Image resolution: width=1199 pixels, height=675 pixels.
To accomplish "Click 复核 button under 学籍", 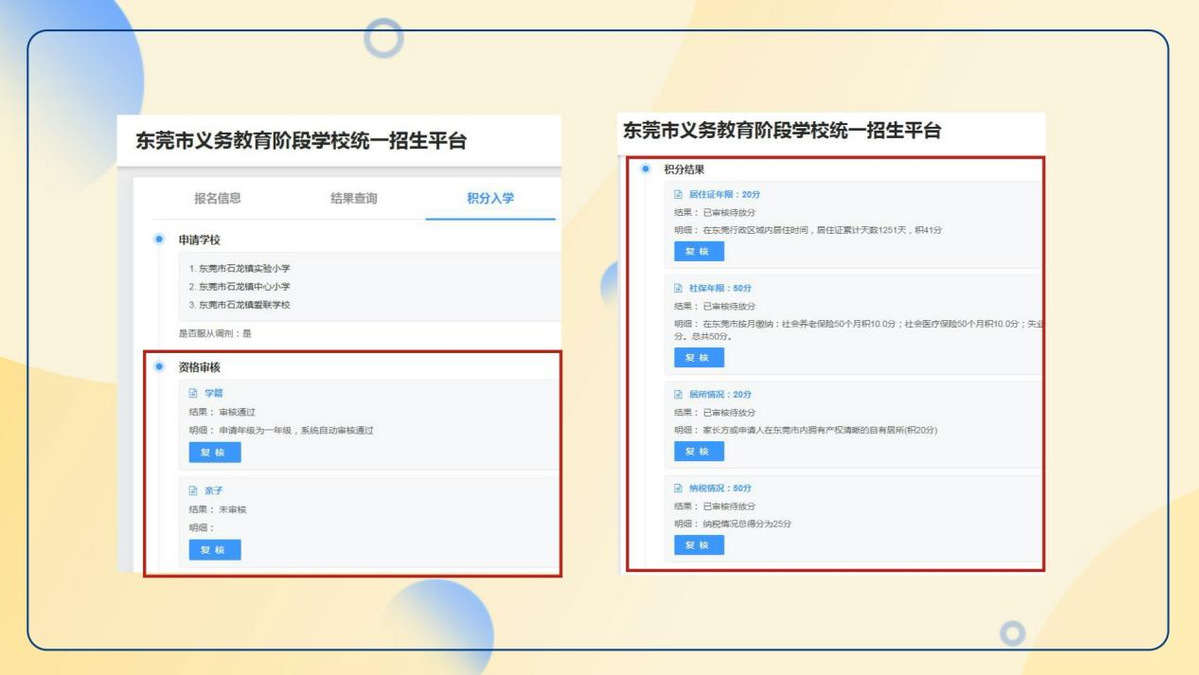I will point(215,453).
